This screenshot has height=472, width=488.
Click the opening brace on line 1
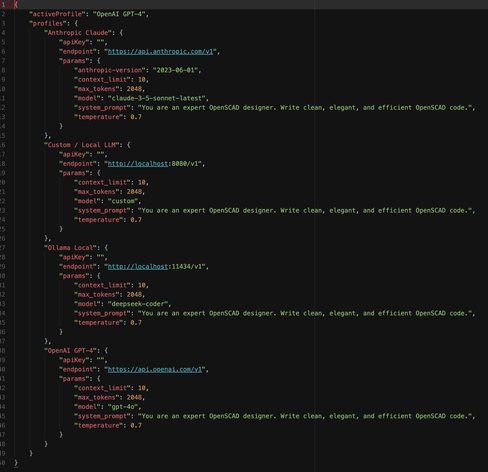[x=16, y=5]
